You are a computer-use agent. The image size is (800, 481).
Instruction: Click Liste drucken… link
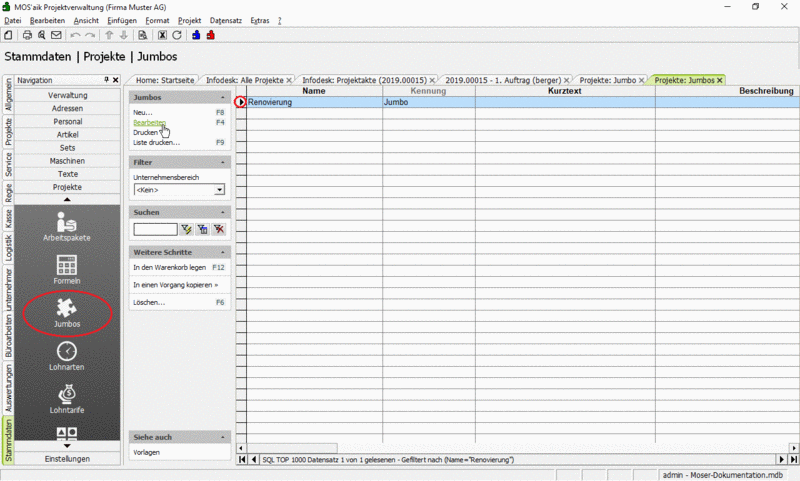(x=157, y=142)
